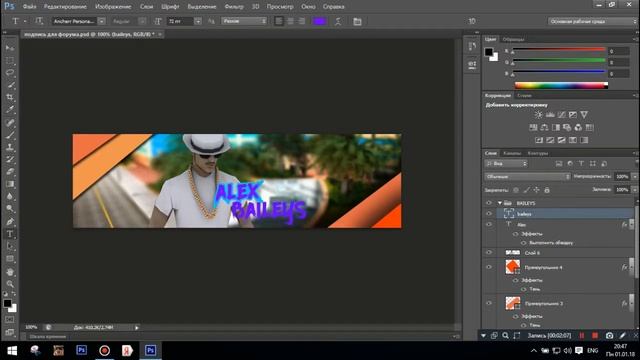Viewport: 640px width, 360px height.
Task: Open the font family dropdown
Action: click(102, 21)
